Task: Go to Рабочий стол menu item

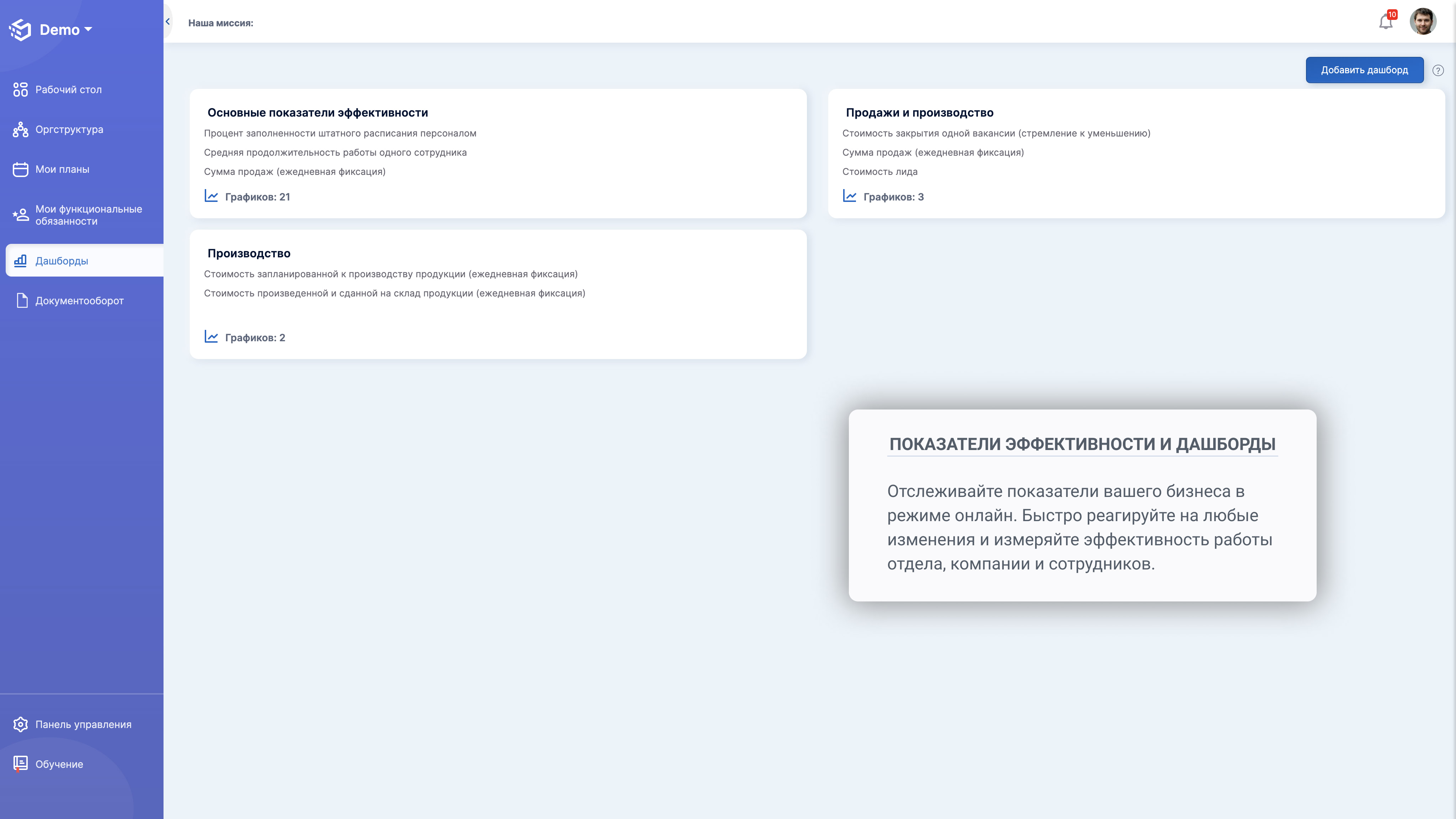Action: tap(68, 89)
